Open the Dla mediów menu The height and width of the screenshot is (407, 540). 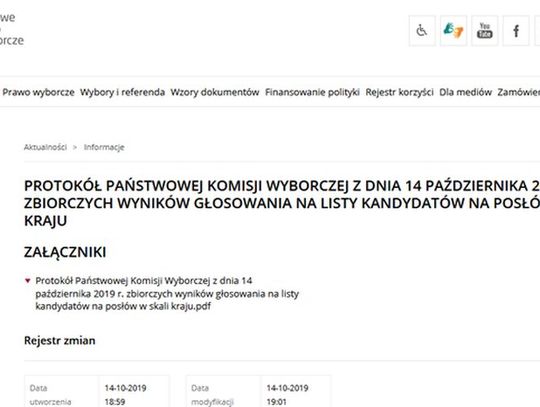click(465, 92)
